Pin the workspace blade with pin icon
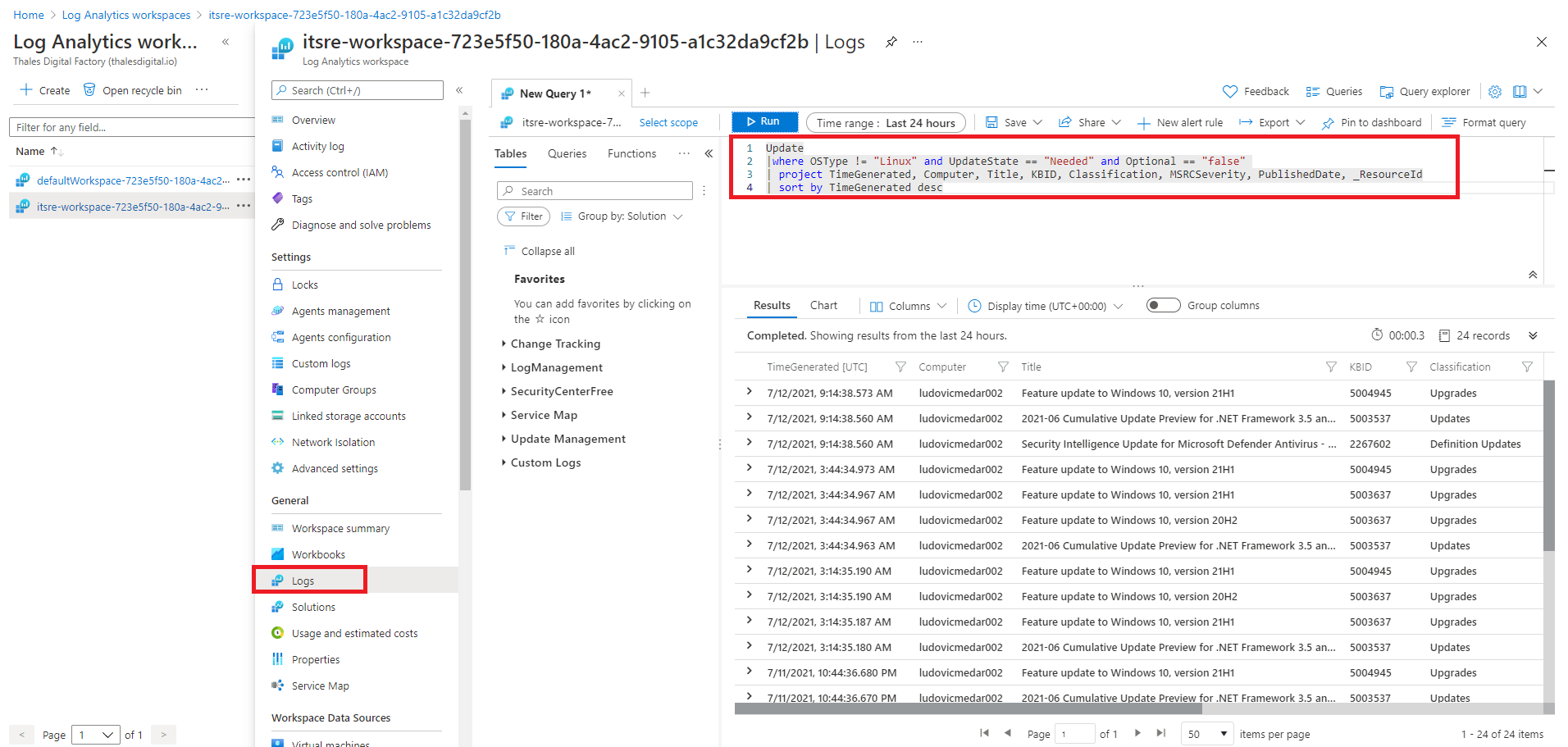Image resolution: width=1568 pixels, height=747 pixels. [891, 42]
